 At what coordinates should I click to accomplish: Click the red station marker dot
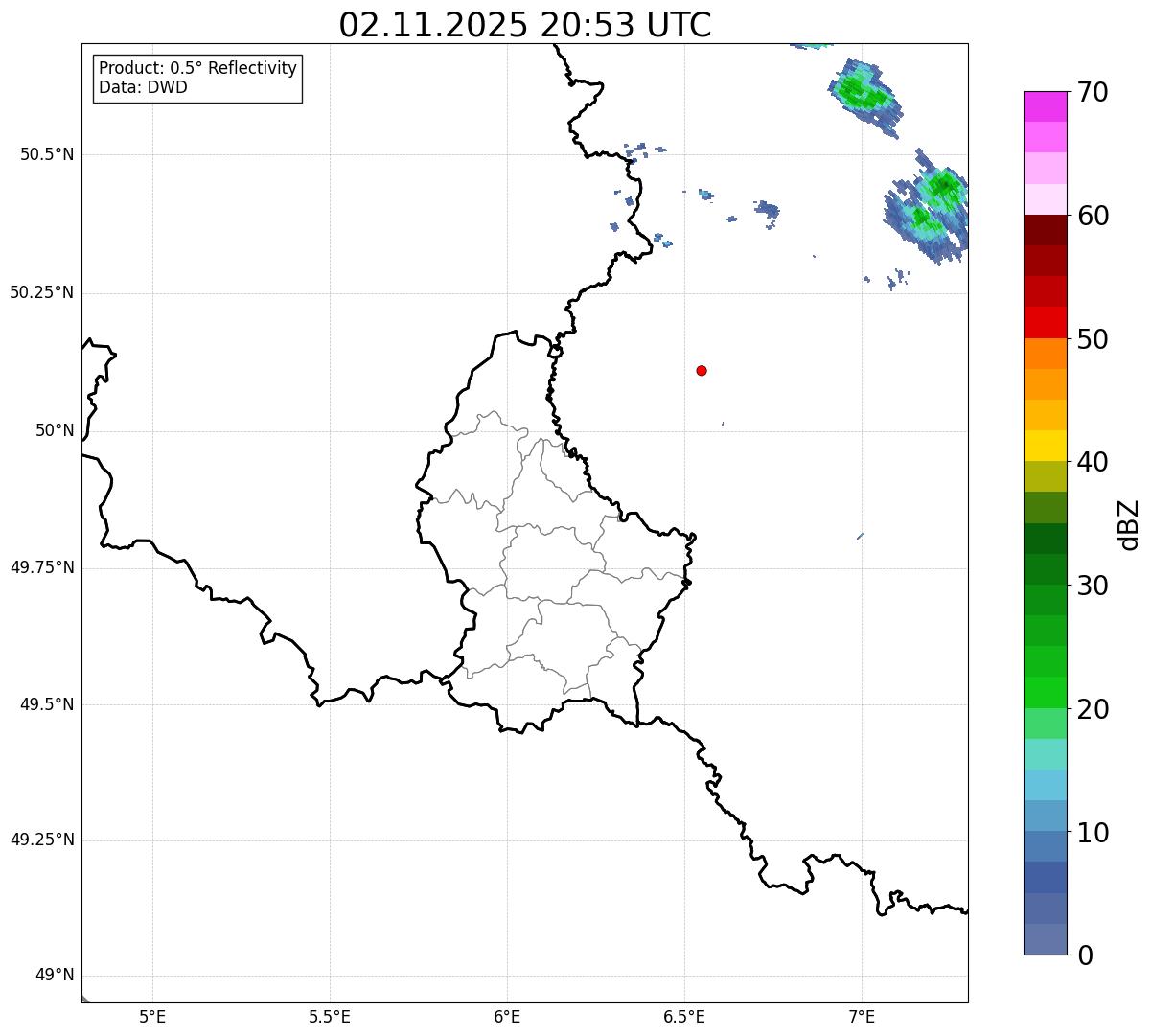click(x=702, y=371)
